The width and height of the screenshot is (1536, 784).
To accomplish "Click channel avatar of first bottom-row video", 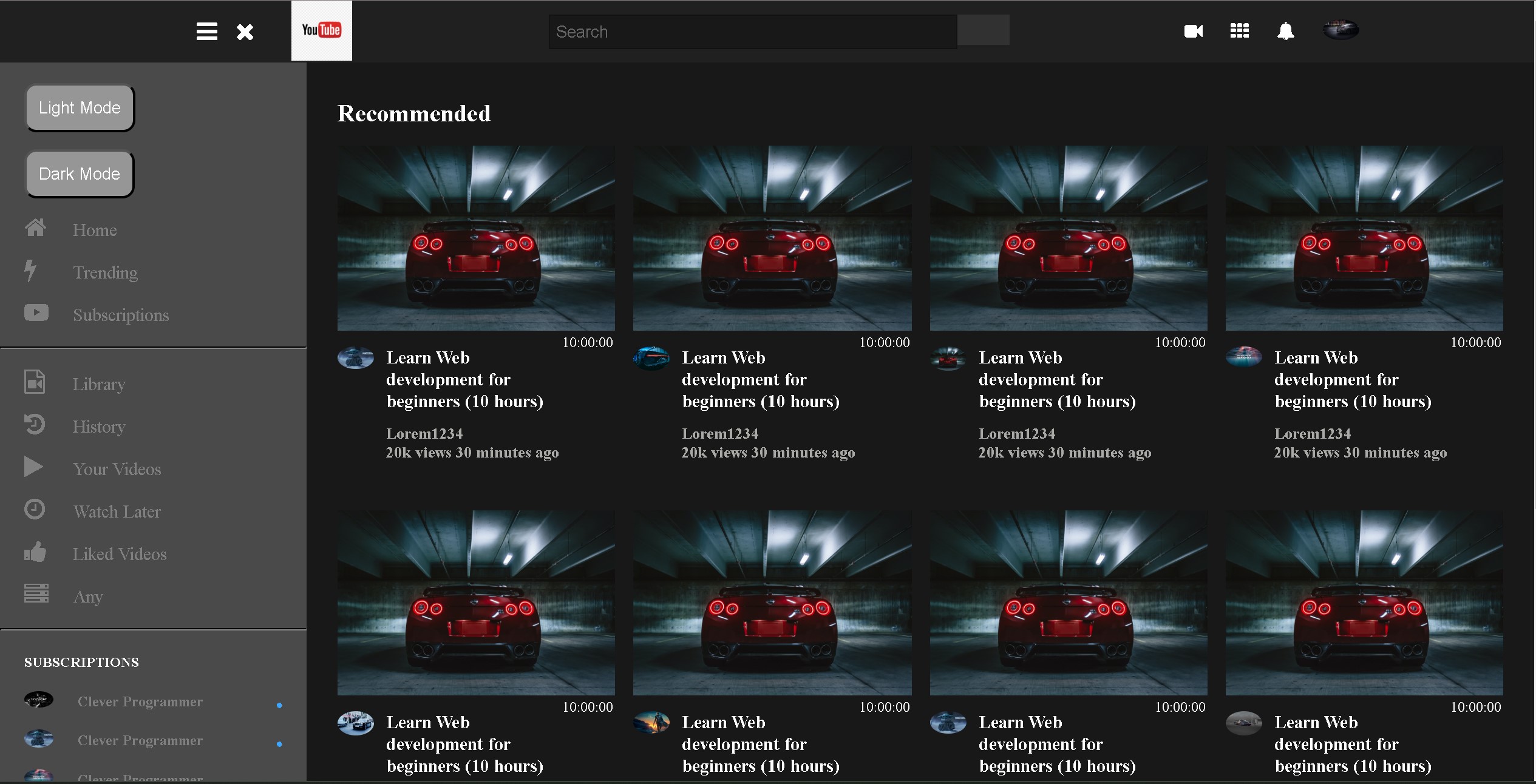I will coord(355,723).
